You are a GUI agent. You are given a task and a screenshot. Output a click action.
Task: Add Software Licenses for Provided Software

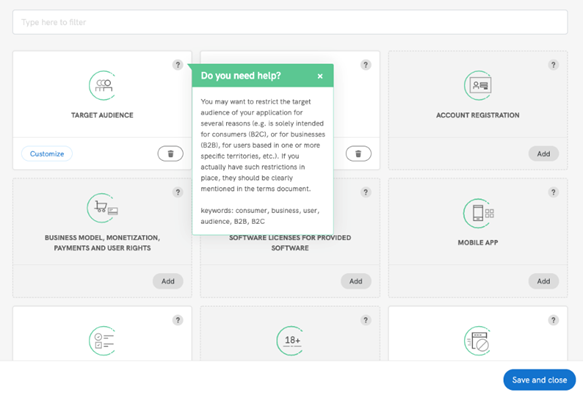pyautogui.click(x=356, y=281)
